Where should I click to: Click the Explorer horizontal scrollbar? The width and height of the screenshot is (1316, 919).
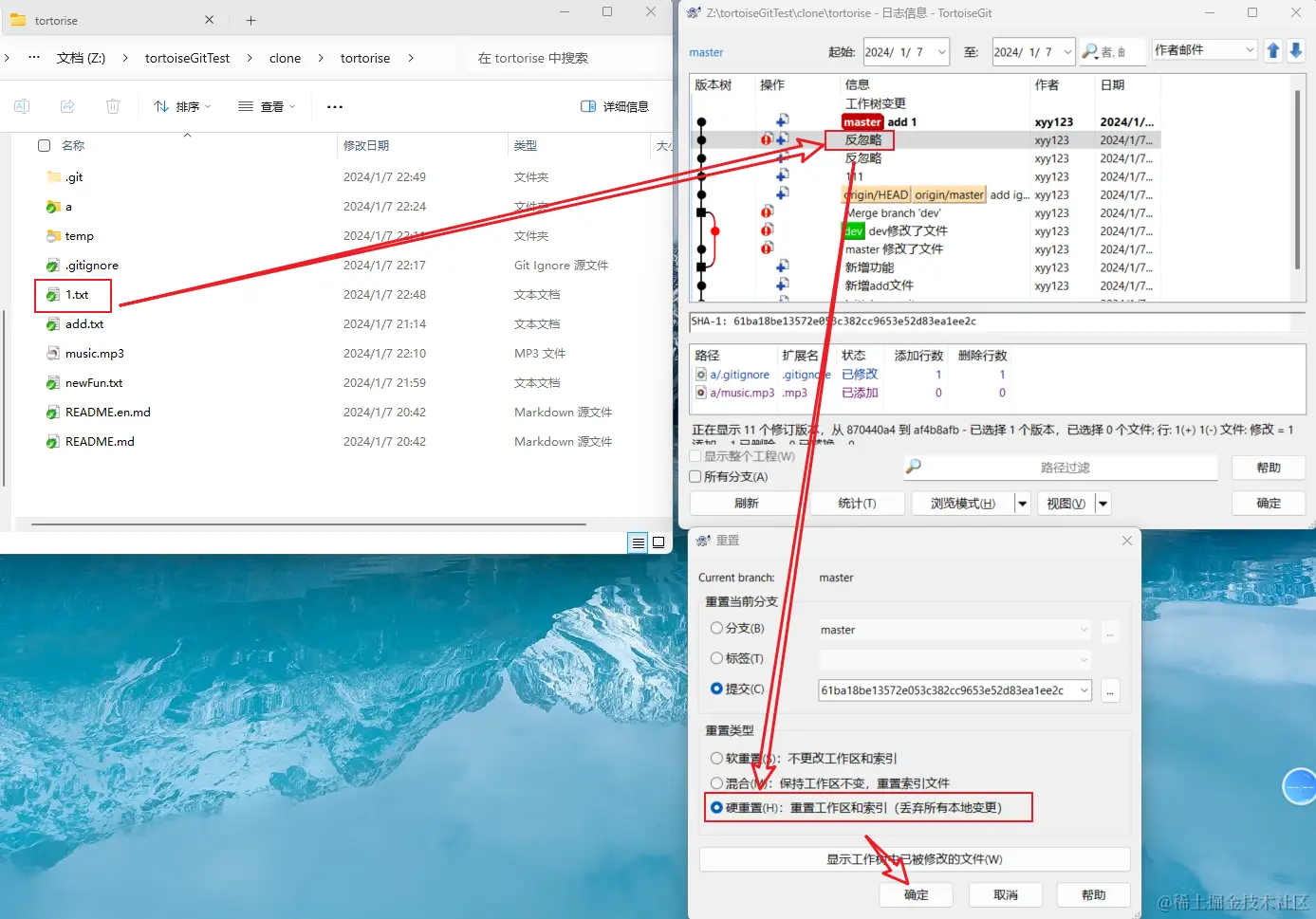[308, 524]
